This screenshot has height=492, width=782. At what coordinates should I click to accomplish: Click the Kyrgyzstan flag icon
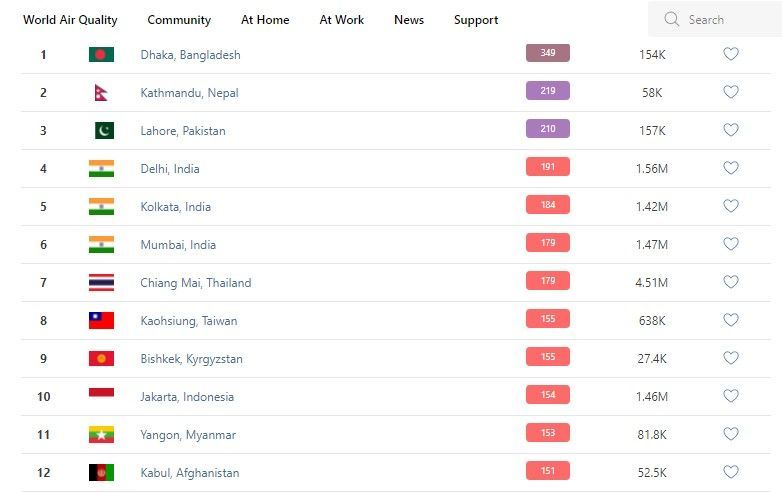click(101, 359)
